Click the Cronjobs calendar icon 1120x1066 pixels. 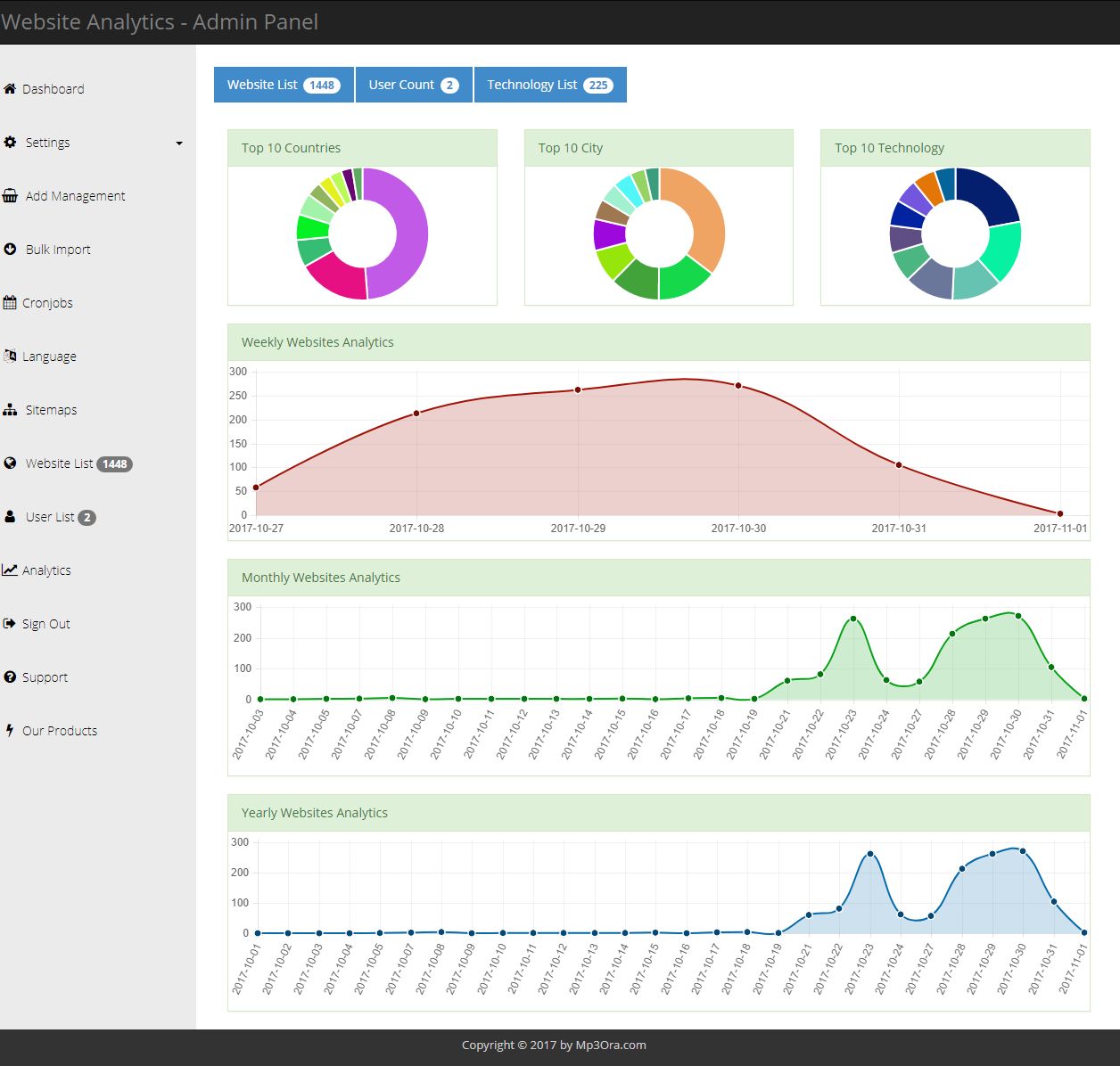pyautogui.click(x=10, y=303)
